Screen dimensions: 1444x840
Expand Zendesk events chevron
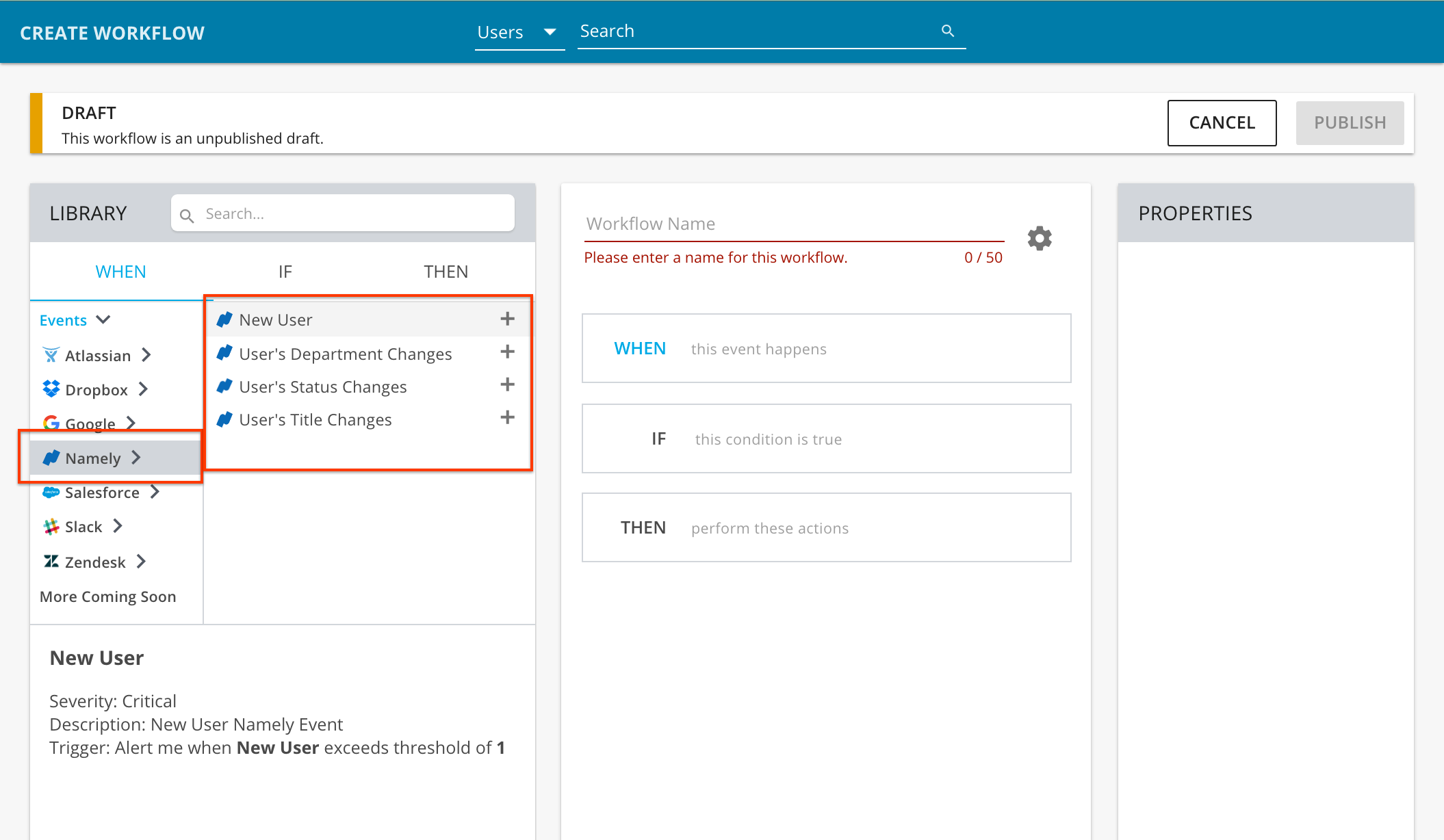[141, 562]
